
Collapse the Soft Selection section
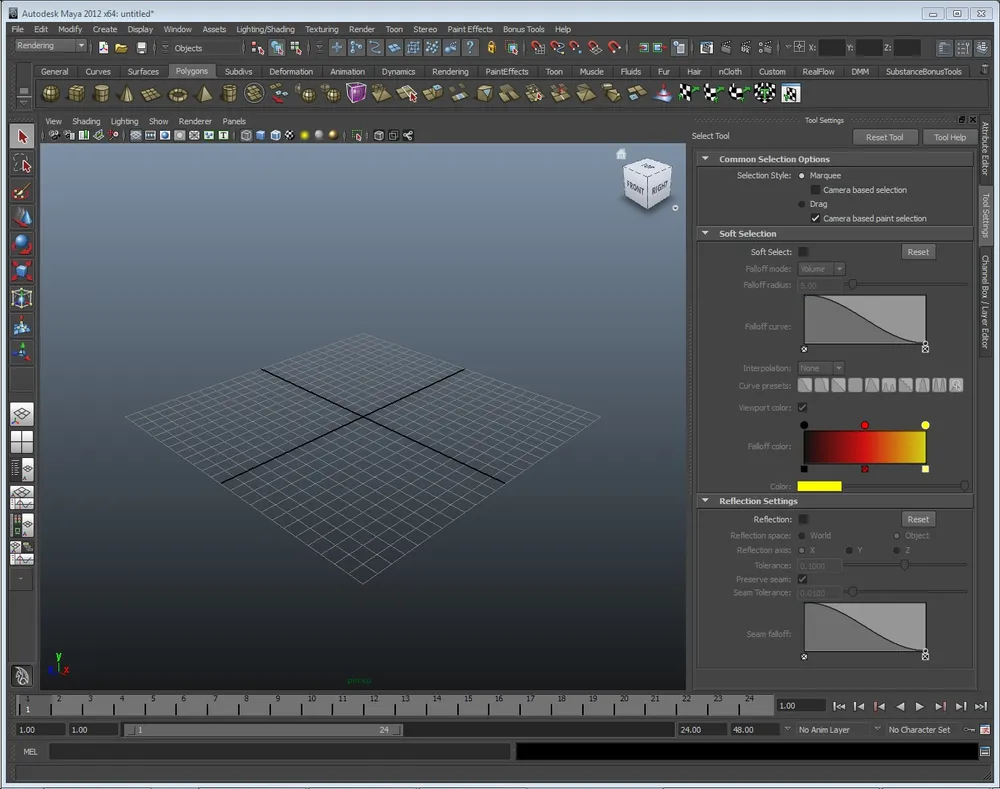coord(704,234)
